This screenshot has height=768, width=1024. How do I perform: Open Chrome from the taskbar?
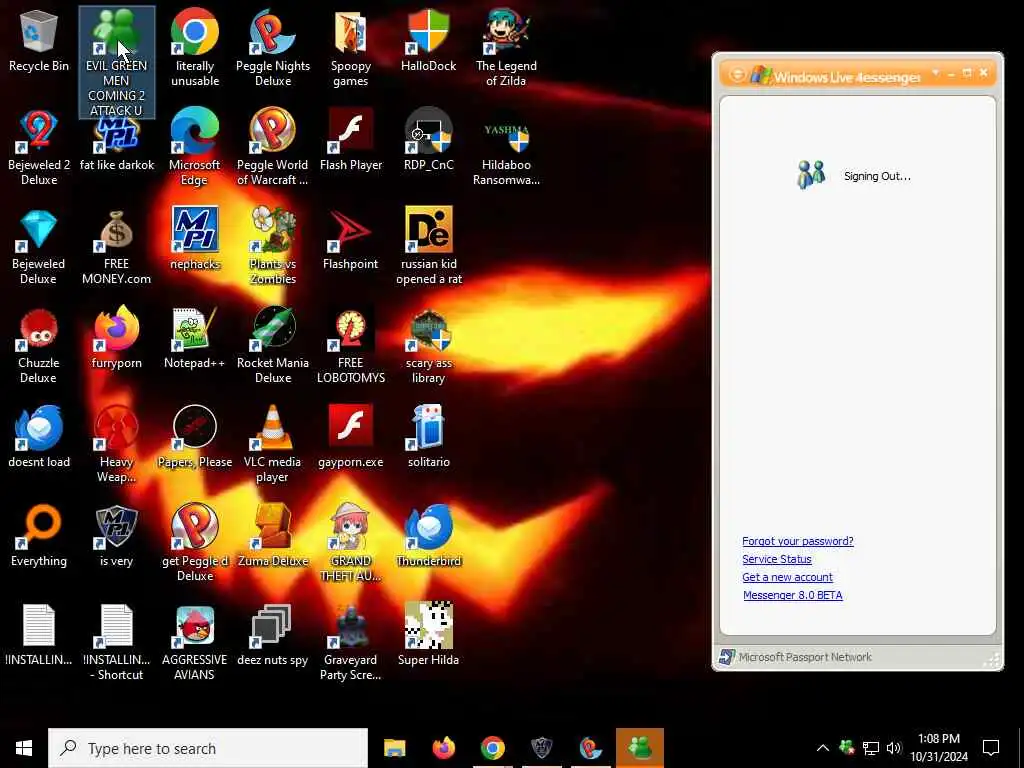492,748
